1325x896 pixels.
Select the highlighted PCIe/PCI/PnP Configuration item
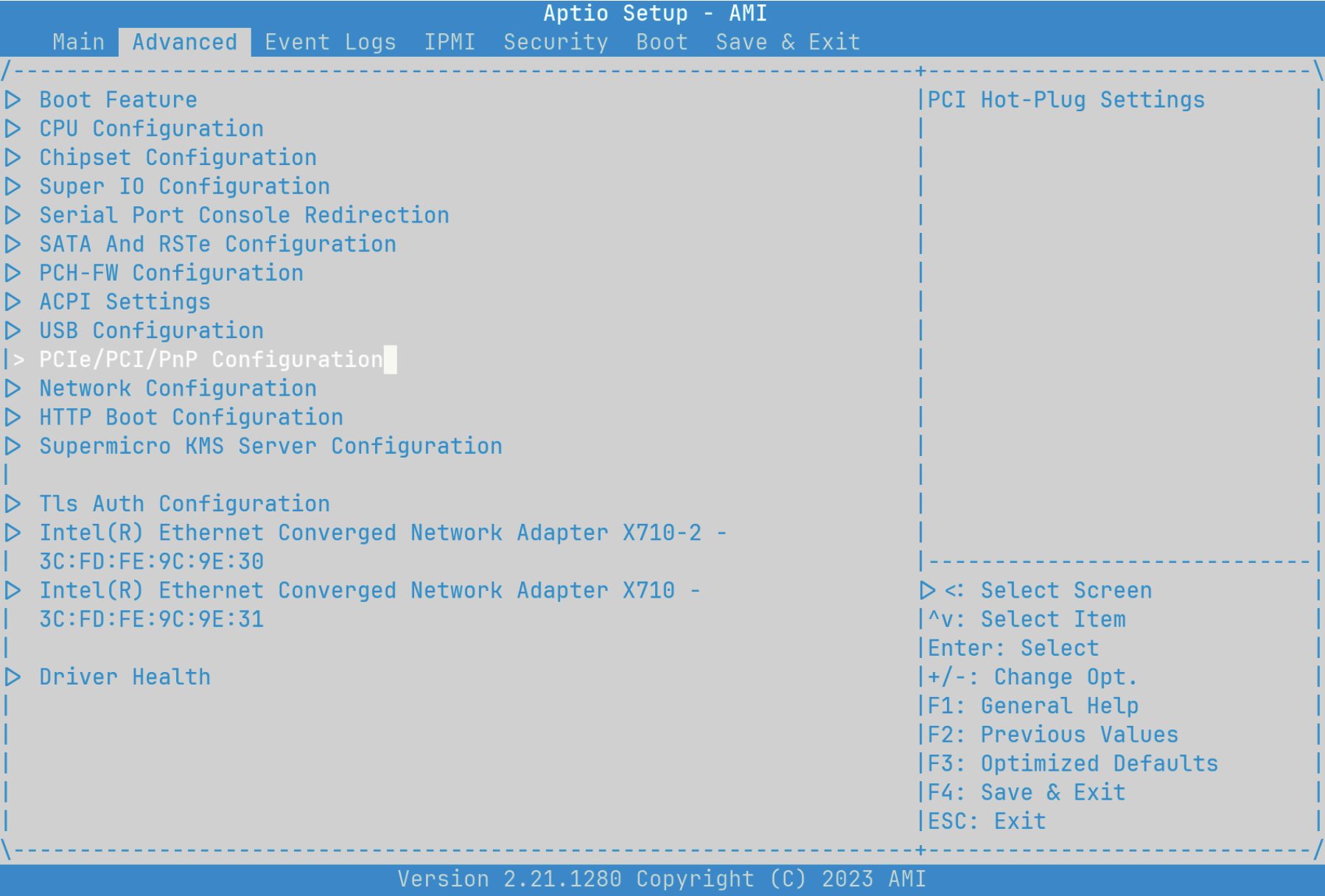coord(211,360)
